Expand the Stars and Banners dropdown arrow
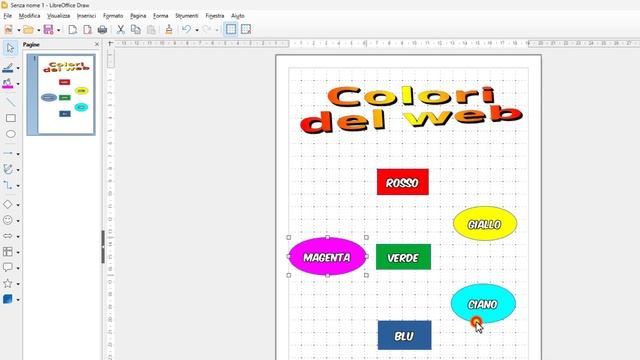The width and height of the screenshot is (640, 360). click(18, 284)
